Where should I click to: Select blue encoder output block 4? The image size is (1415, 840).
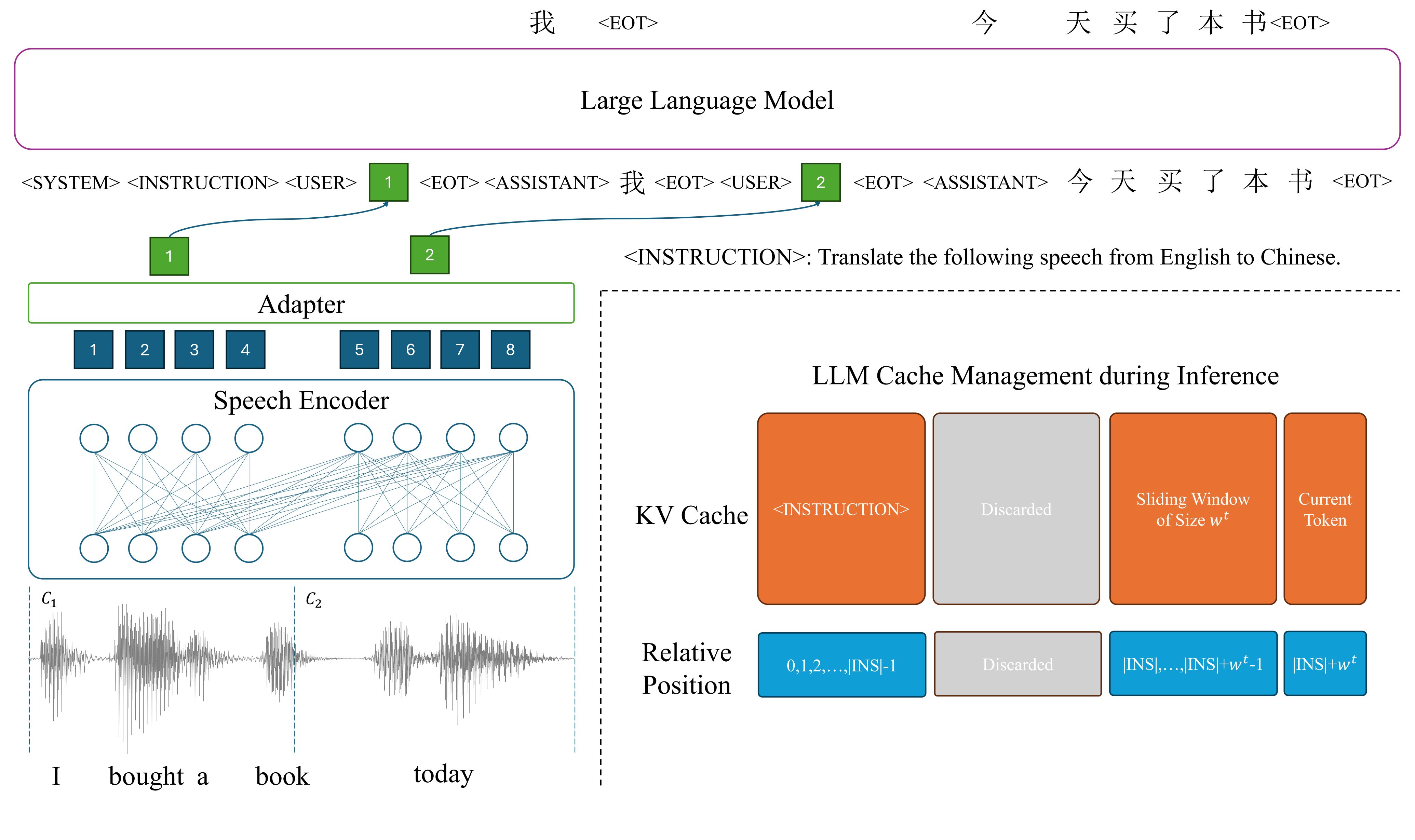click(245, 349)
